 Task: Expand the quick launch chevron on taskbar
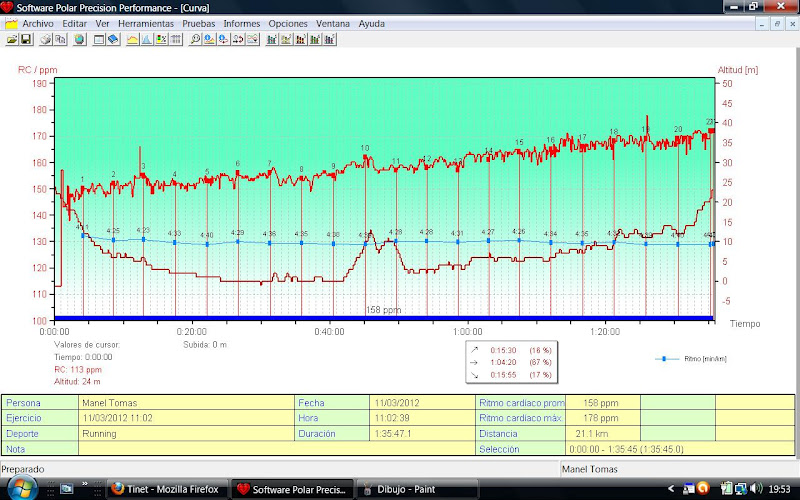coord(85,484)
